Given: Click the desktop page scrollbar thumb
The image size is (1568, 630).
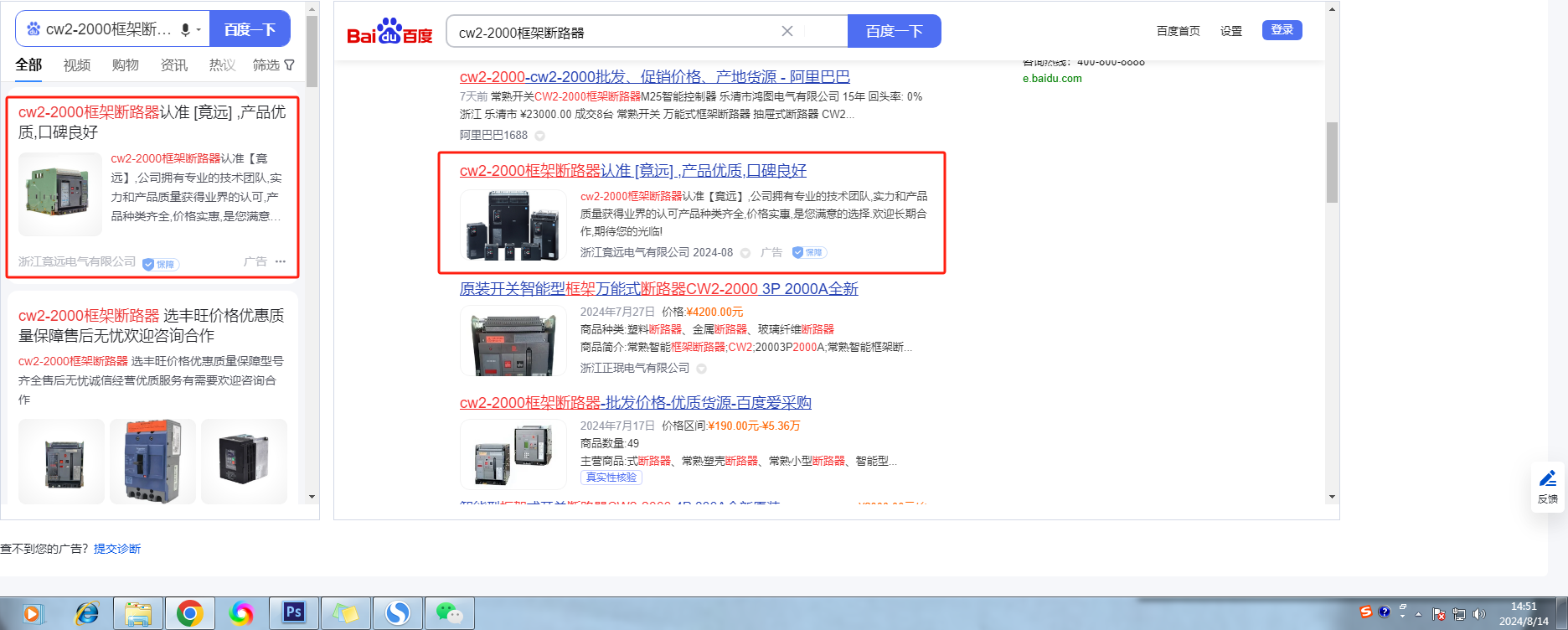Looking at the screenshot, I should (x=1332, y=163).
